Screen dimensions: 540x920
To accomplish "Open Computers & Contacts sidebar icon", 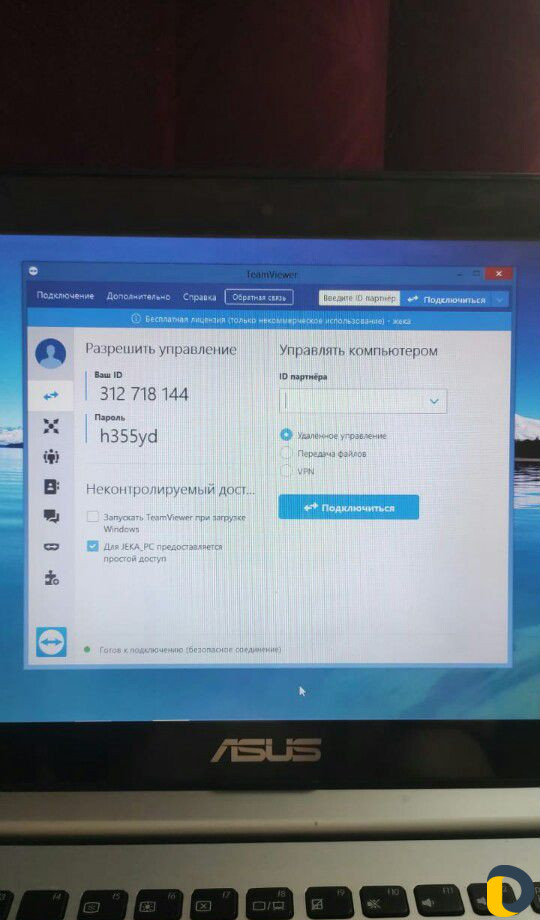I will (x=51, y=456).
